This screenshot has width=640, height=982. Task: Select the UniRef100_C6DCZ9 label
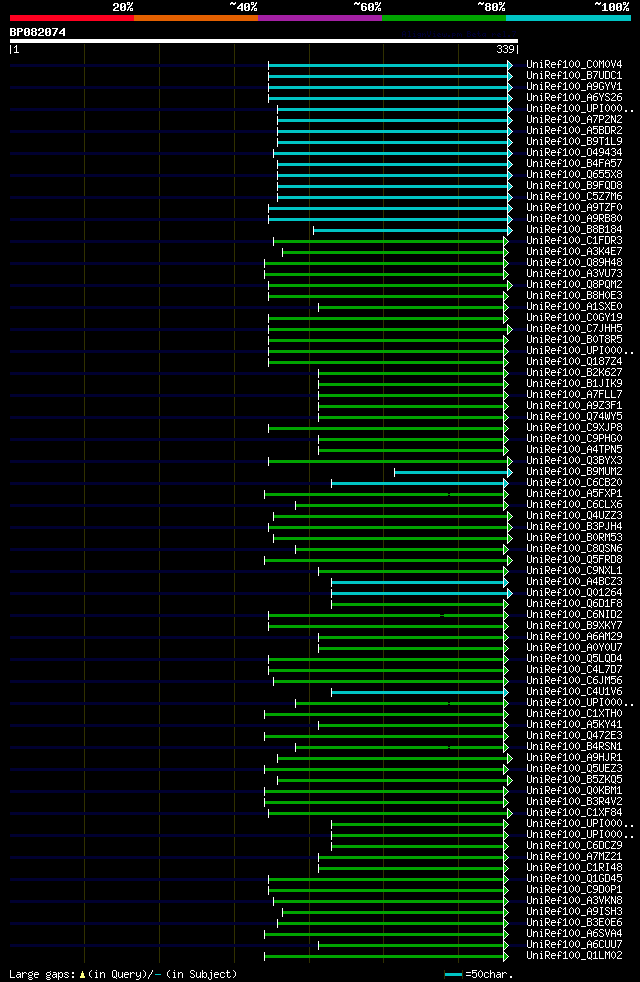(574, 845)
